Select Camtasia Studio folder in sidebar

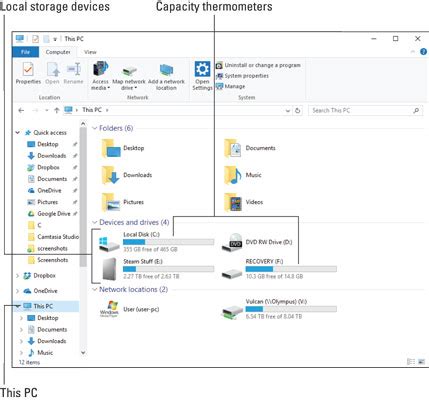58,237
